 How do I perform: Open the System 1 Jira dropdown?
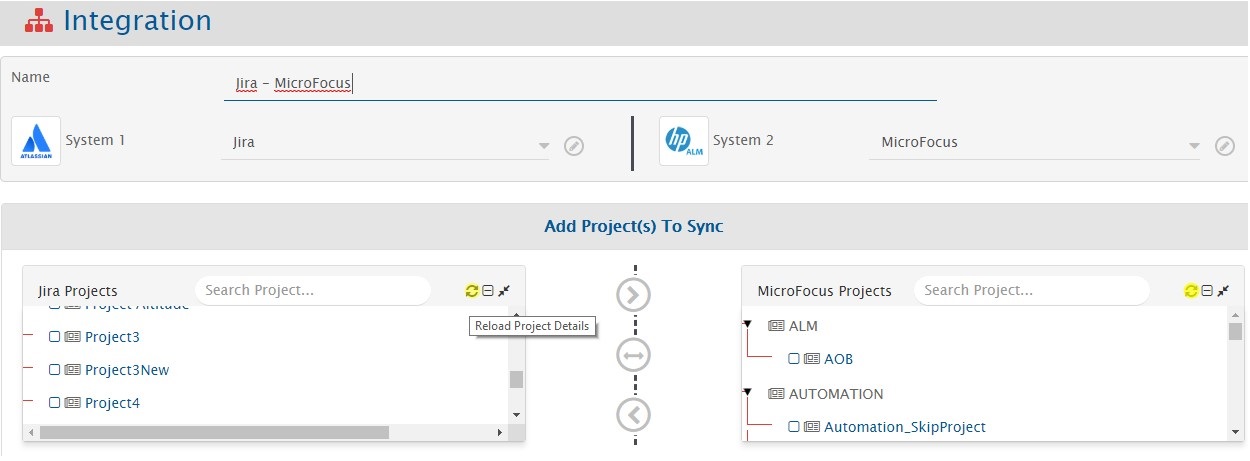(543, 146)
